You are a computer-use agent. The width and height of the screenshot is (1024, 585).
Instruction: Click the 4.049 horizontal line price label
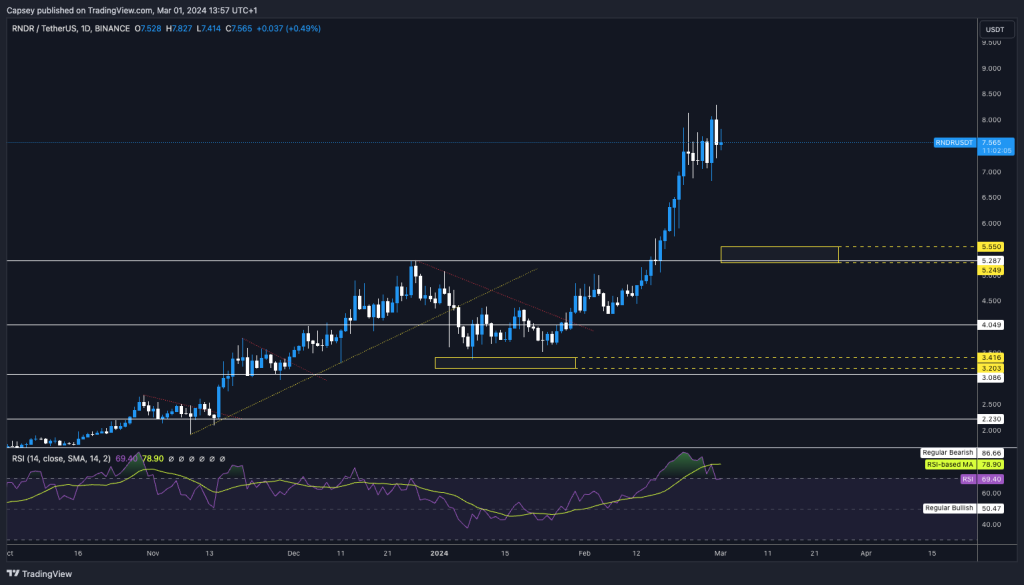pyautogui.click(x=991, y=324)
